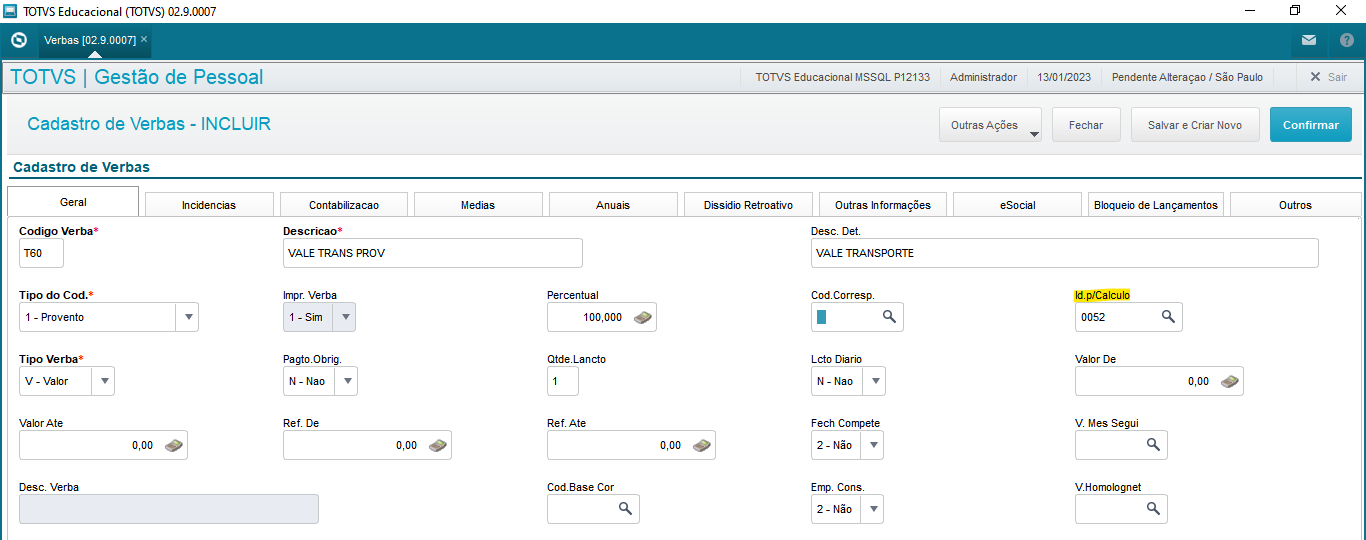The width and height of the screenshot is (1366, 540).
Task: Click the Verbas [02.9.0007] tab label
Action: pyautogui.click(x=90, y=40)
